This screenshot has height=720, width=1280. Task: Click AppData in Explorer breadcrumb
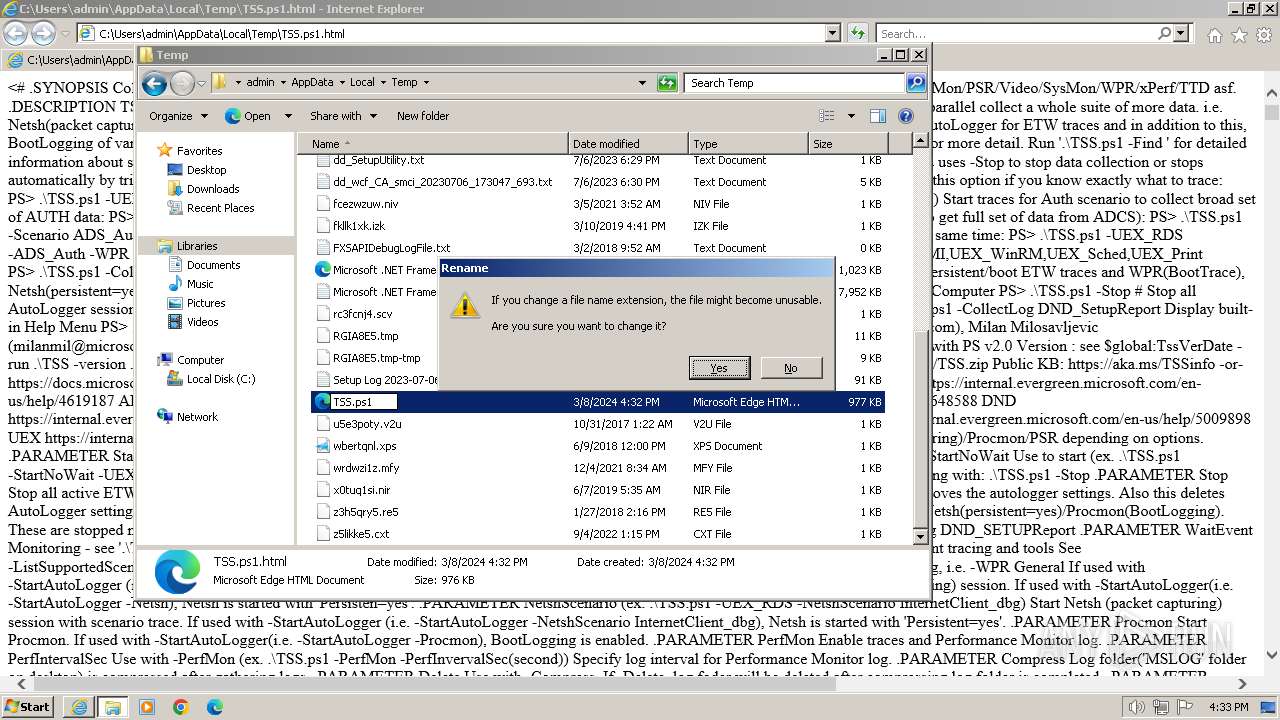click(312, 83)
